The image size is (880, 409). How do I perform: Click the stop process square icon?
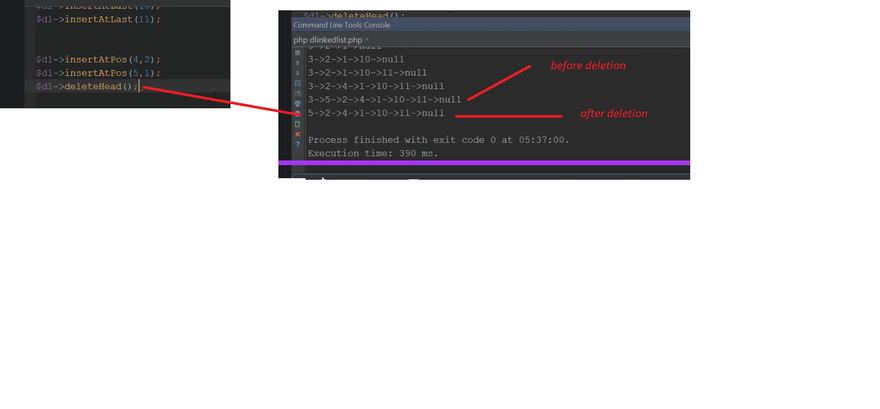click(x=297, y=52)
